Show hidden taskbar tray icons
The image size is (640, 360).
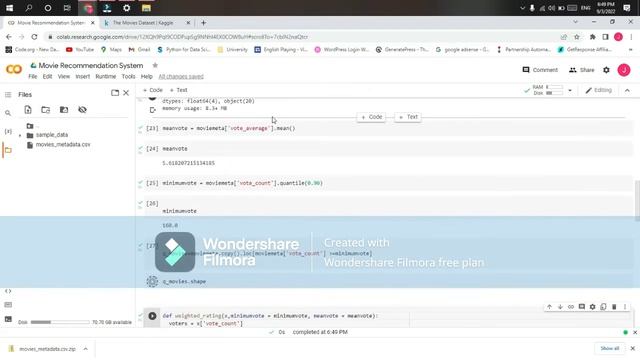tap(522, 8)
